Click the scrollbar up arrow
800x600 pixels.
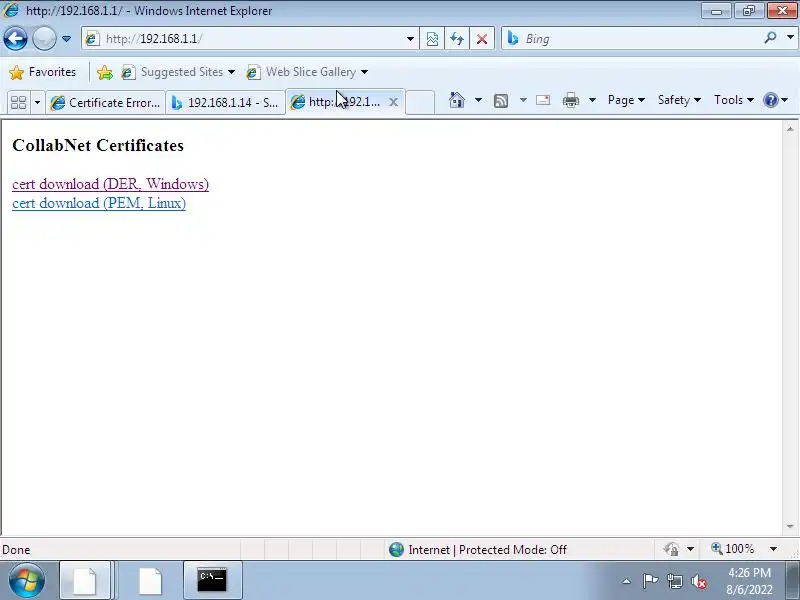[x=790, y=129]
